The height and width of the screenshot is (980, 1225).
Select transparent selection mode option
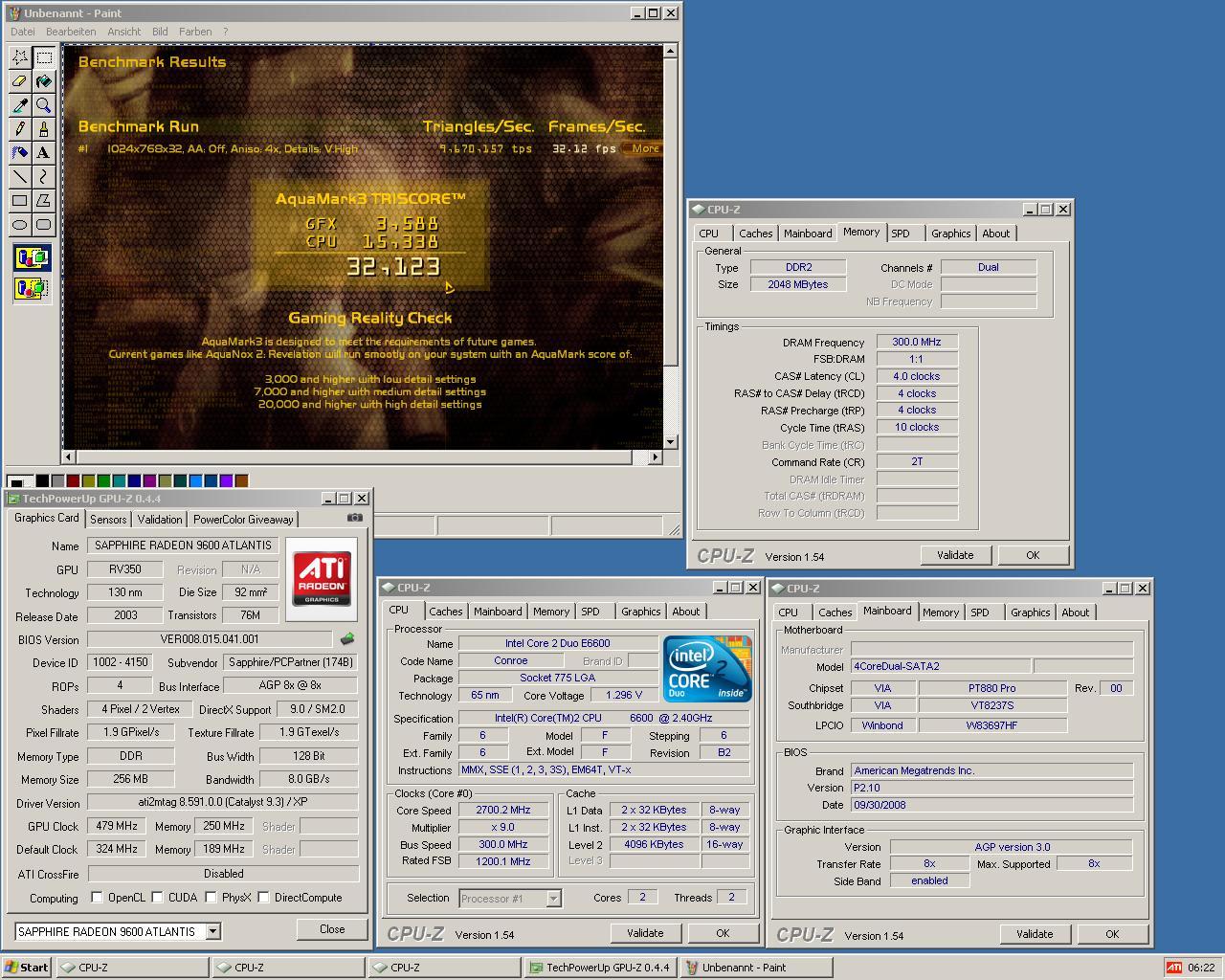click(32, 287)
